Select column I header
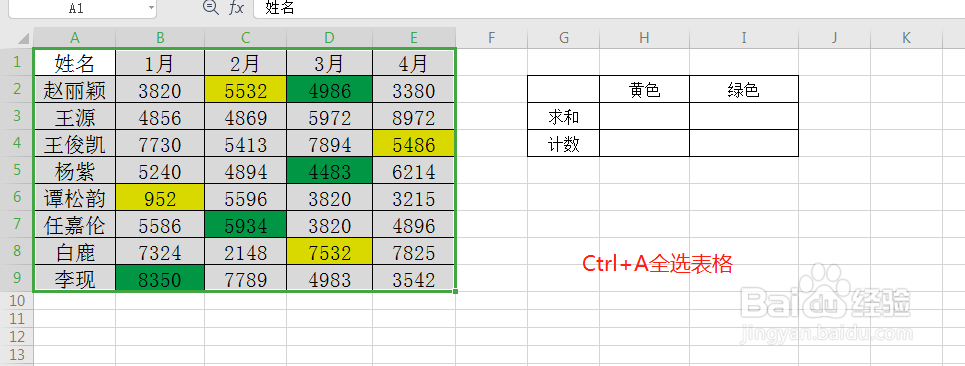 pyautogui.click(x=743, y=38)
